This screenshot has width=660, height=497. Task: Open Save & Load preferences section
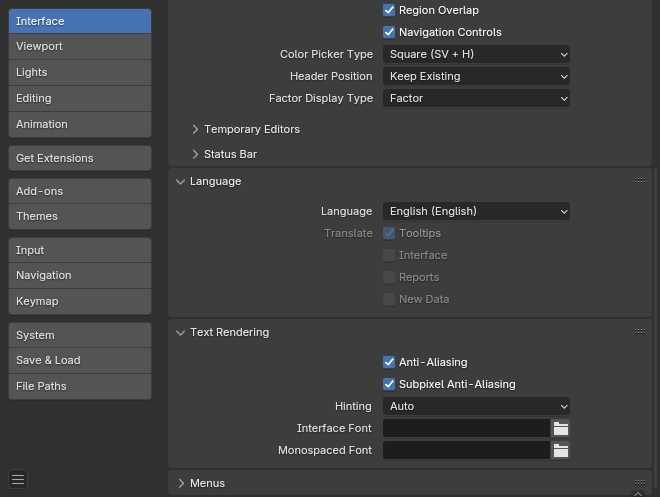click(x=80, y=360)
